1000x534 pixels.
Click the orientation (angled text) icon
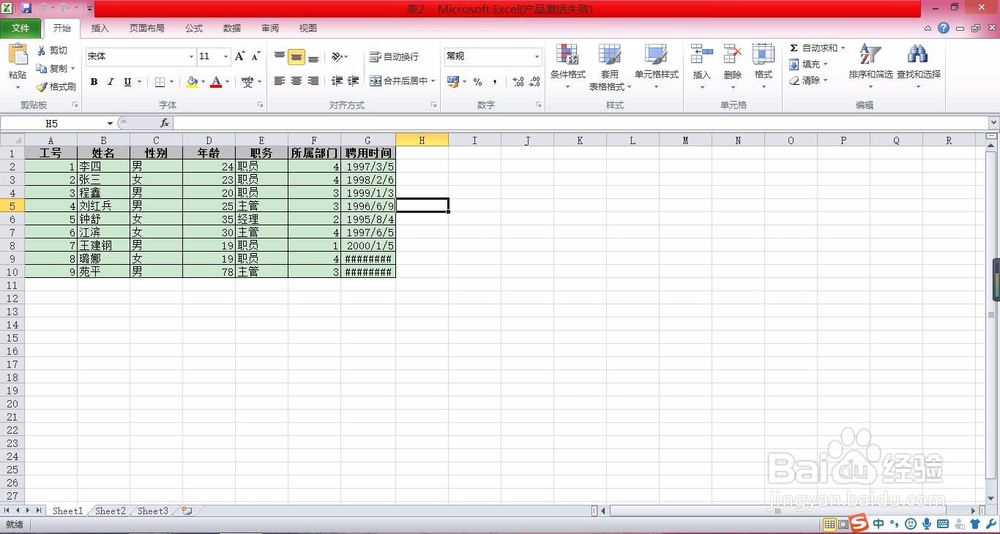[x=337, y=57]
